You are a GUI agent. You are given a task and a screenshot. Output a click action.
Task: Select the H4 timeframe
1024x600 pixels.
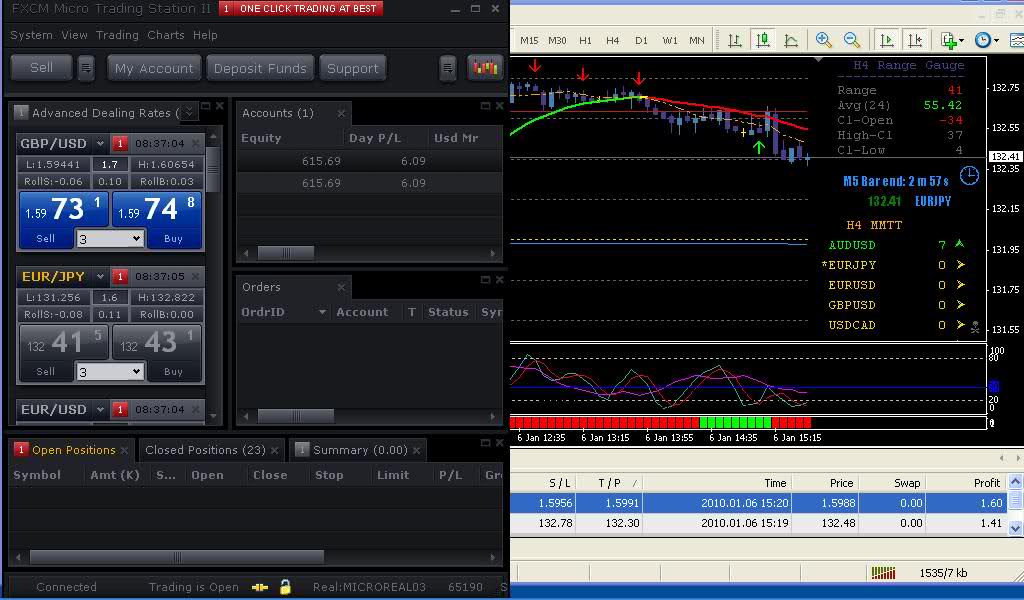point(613,40)
